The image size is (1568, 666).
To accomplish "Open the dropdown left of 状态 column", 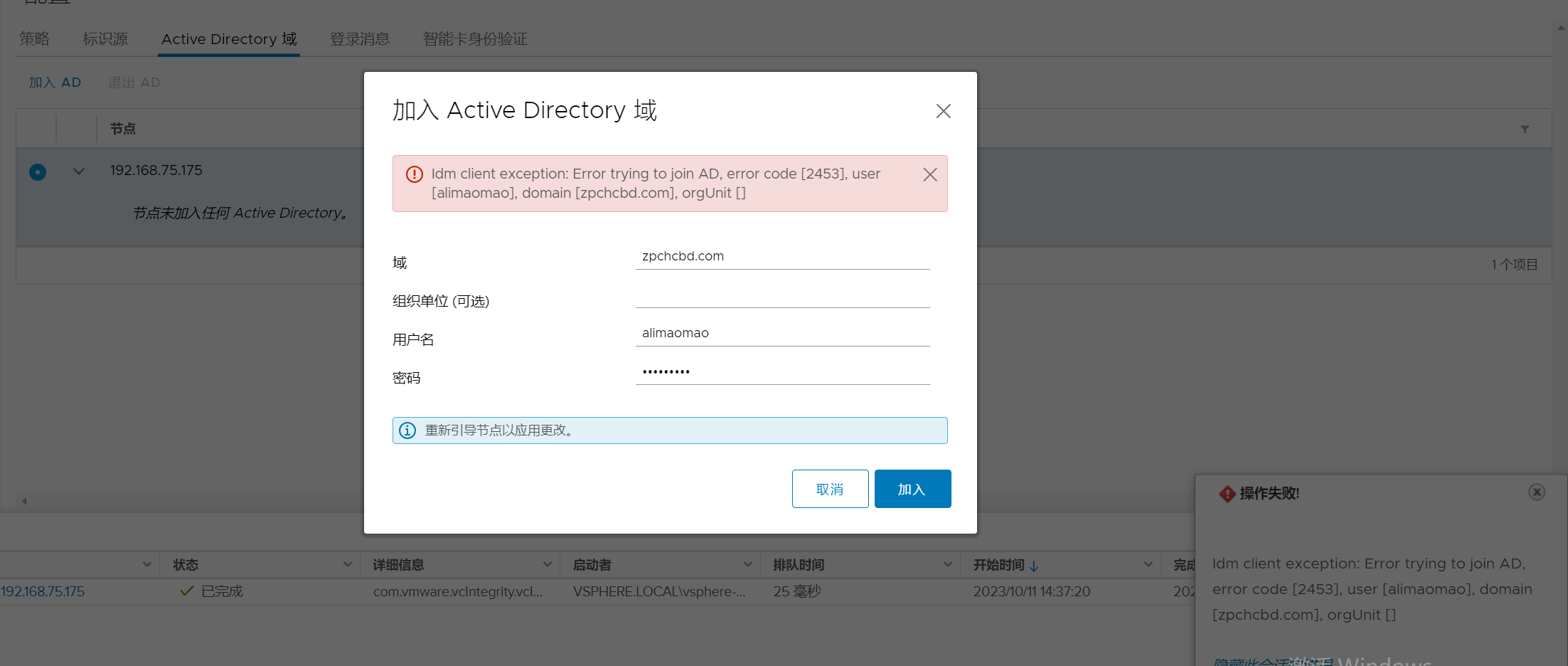I will pos(146,564).
